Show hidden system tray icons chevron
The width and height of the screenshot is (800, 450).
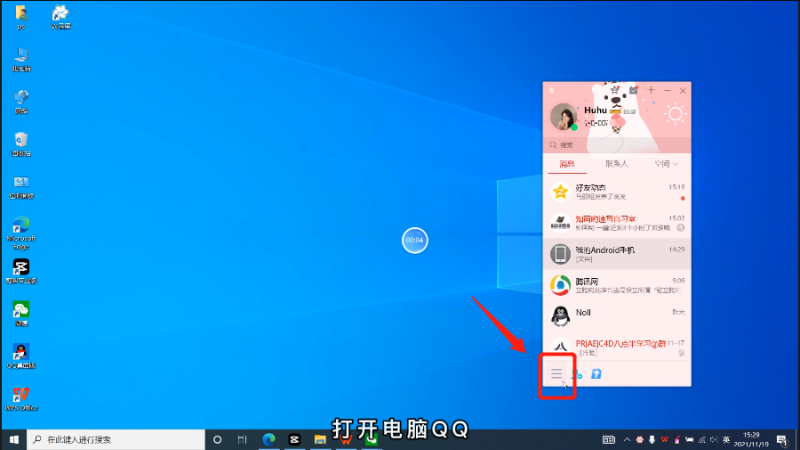click(627, 440)
